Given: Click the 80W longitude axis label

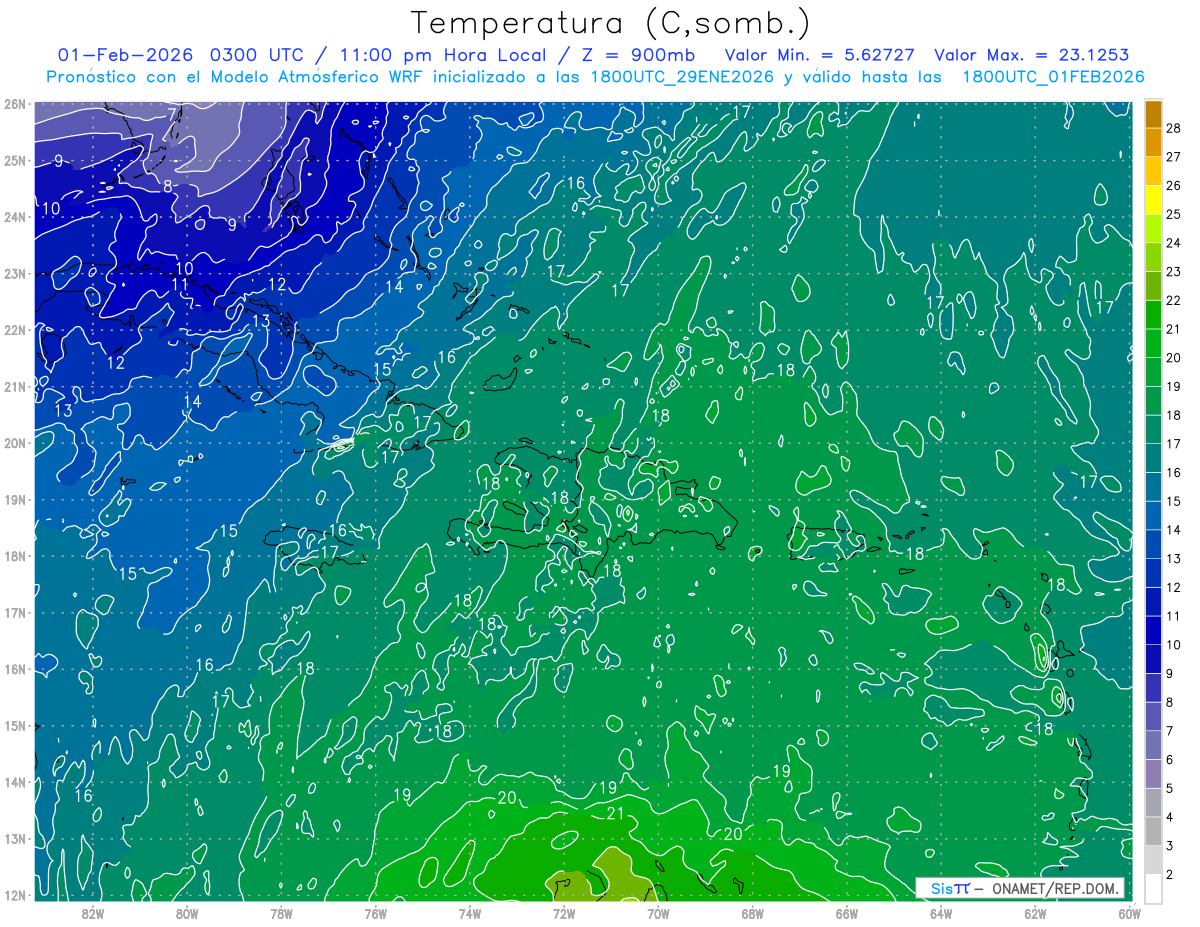Looking at the screenshot, I should [x=187, y=913].
